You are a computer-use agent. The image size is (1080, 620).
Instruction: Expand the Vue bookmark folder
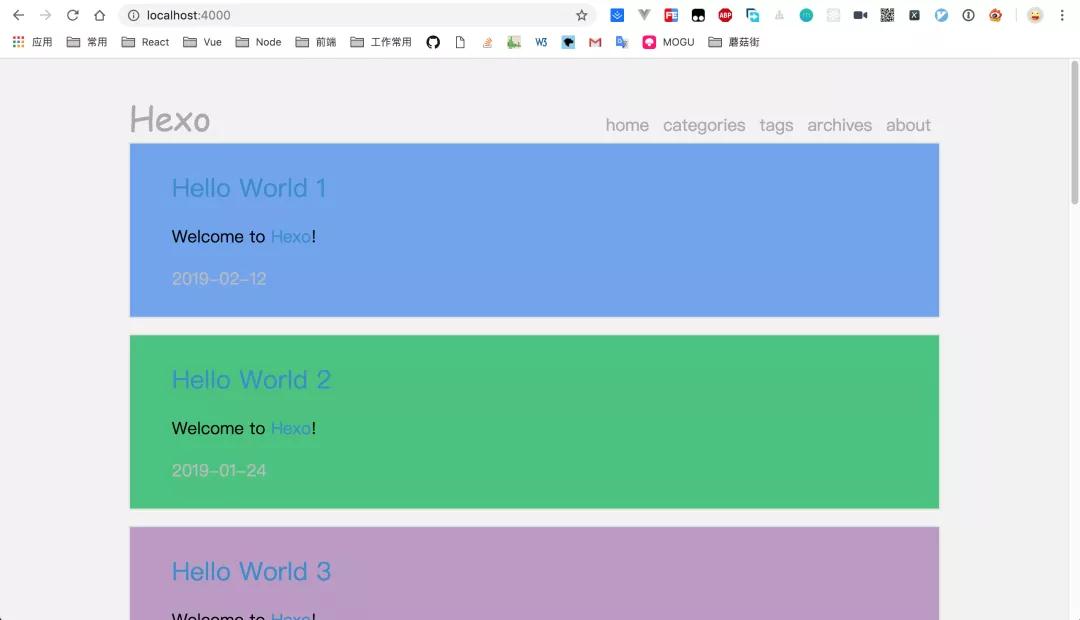pos(202,42)
